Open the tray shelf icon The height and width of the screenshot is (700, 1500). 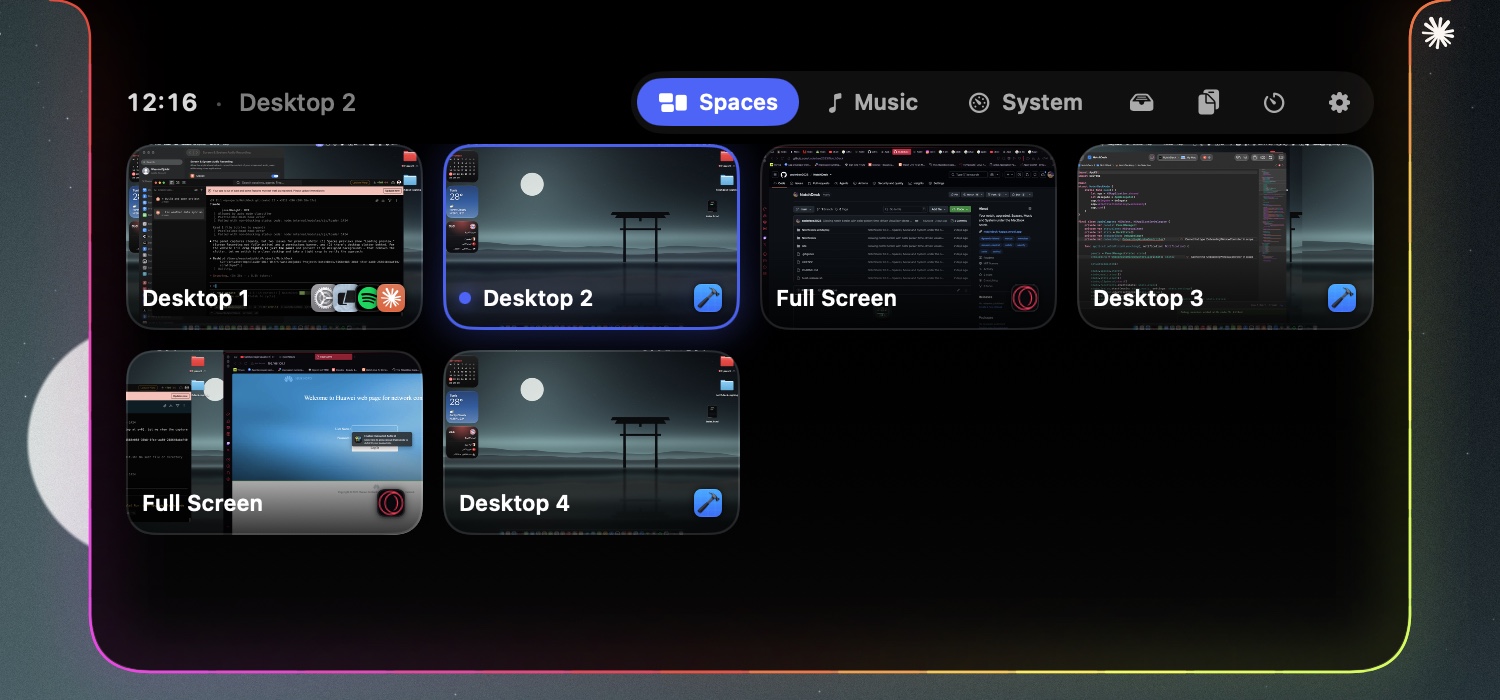point(1142,102)
